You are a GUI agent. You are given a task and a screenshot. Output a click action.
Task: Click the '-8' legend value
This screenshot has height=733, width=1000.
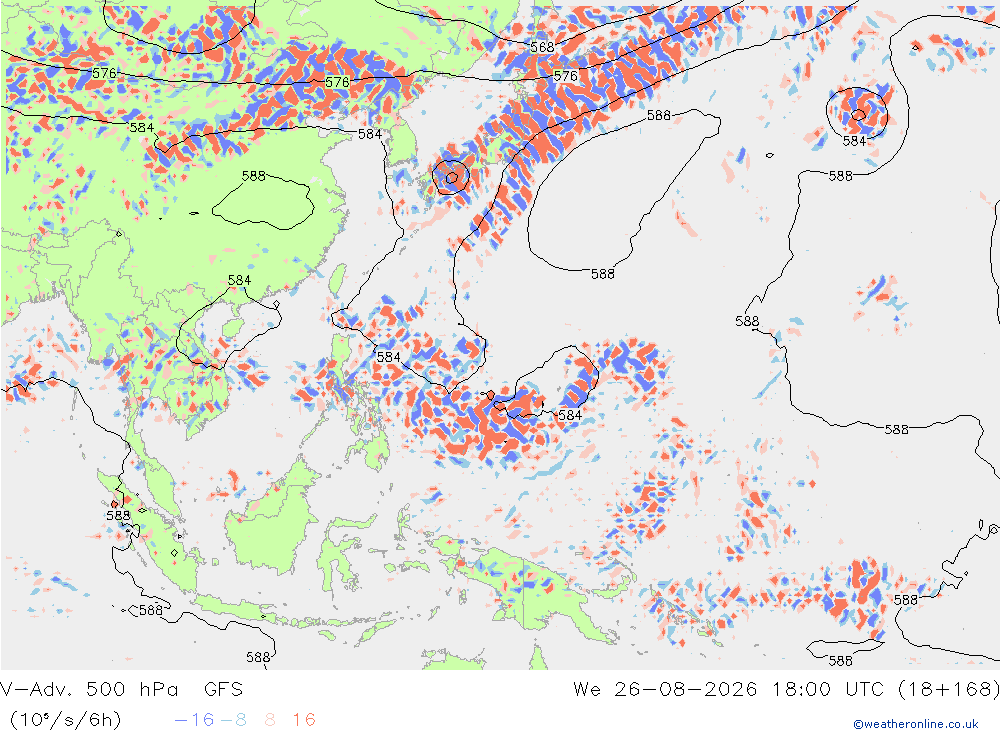pyautogui.click(x=233, y=720)
